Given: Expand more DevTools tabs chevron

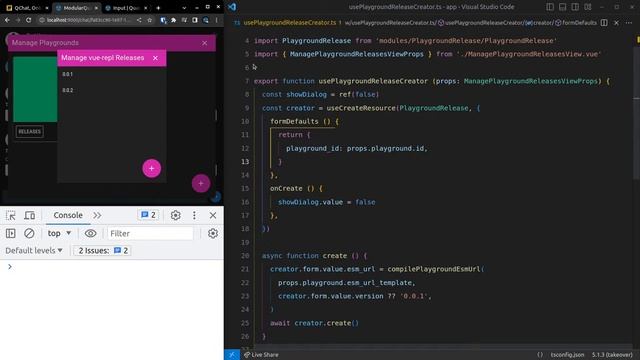Looking at the screenshot, I should pyautogui.click(x=97, y=215).
